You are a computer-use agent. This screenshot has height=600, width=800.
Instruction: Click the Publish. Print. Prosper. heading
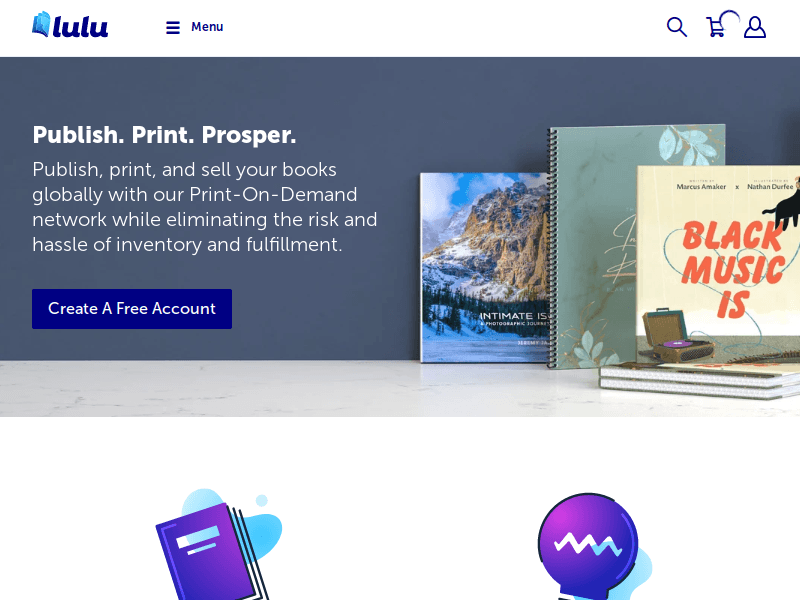[x=164, y=135]
